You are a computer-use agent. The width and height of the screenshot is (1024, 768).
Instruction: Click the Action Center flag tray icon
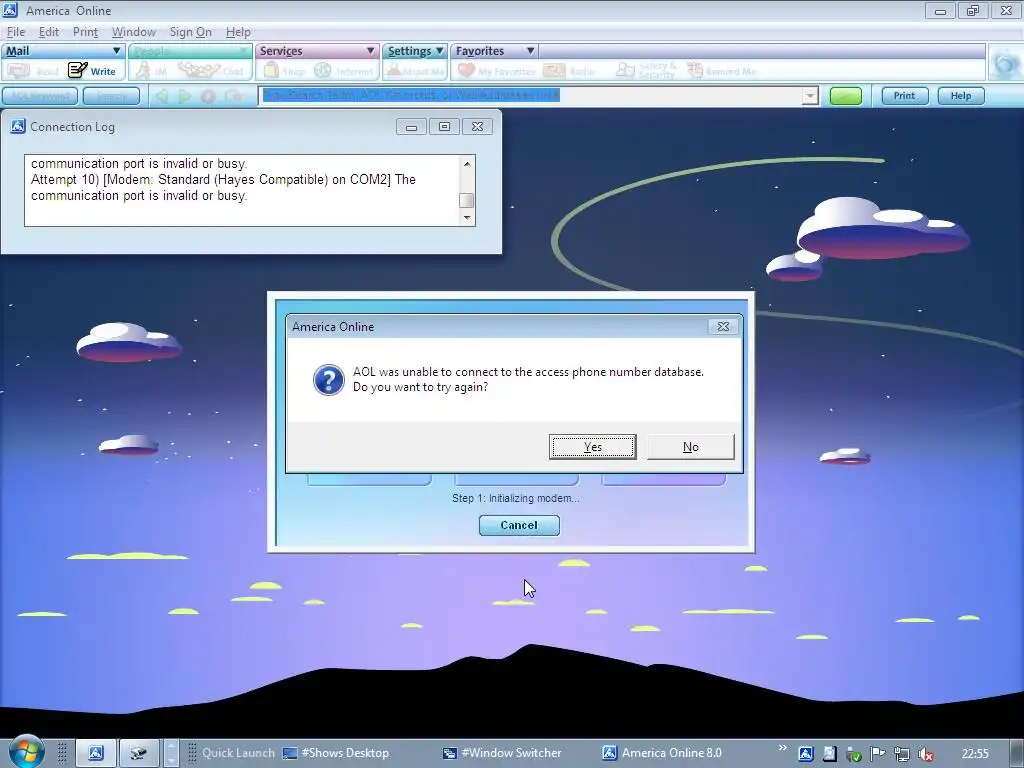coord(878,754)
